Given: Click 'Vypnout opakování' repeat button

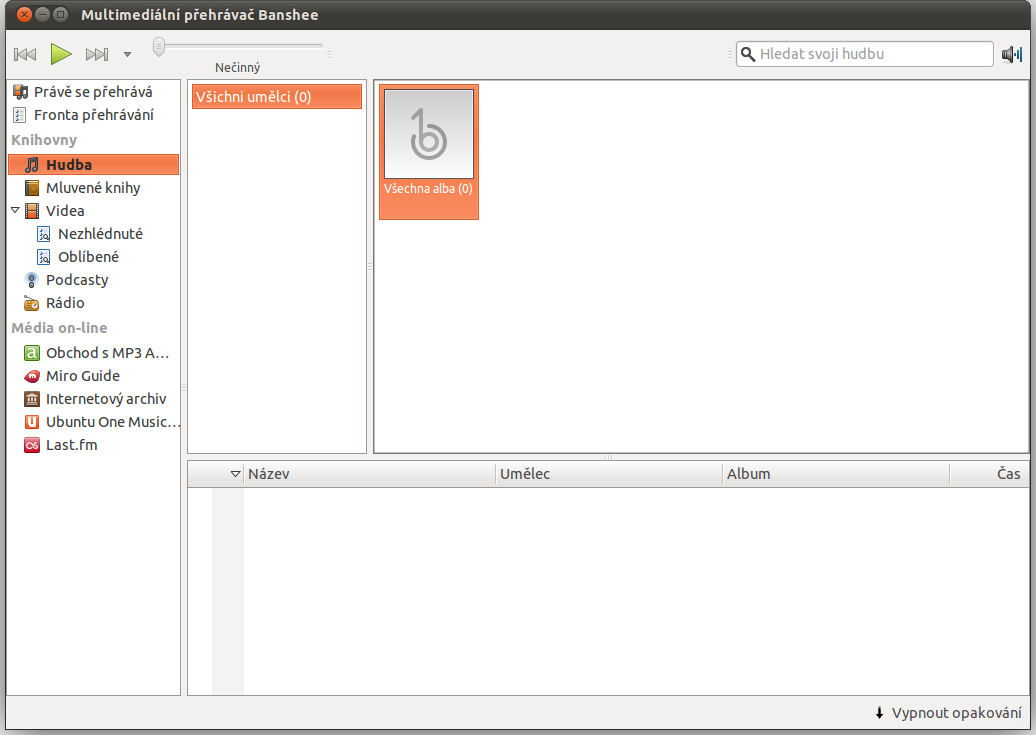Looking at the screenshot, I should tap(947, 713).
